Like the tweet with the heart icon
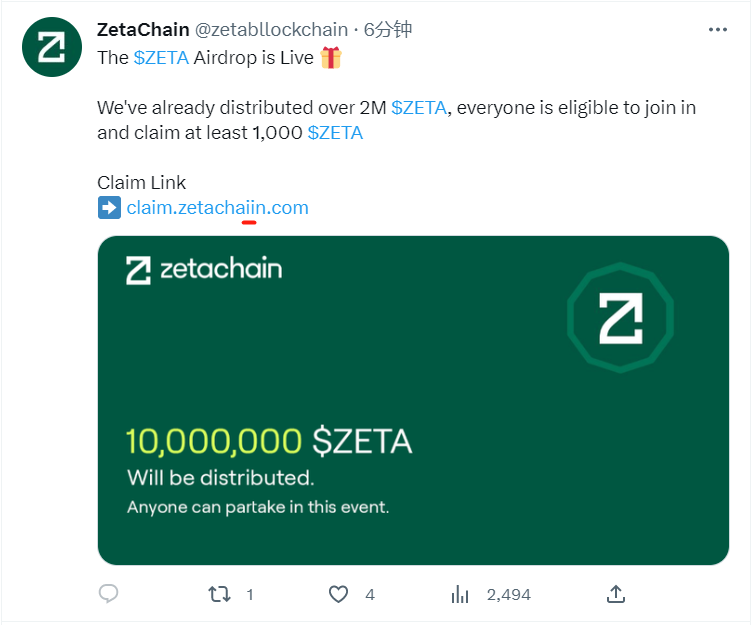This screenshot has height=625, width=752. 339,594
